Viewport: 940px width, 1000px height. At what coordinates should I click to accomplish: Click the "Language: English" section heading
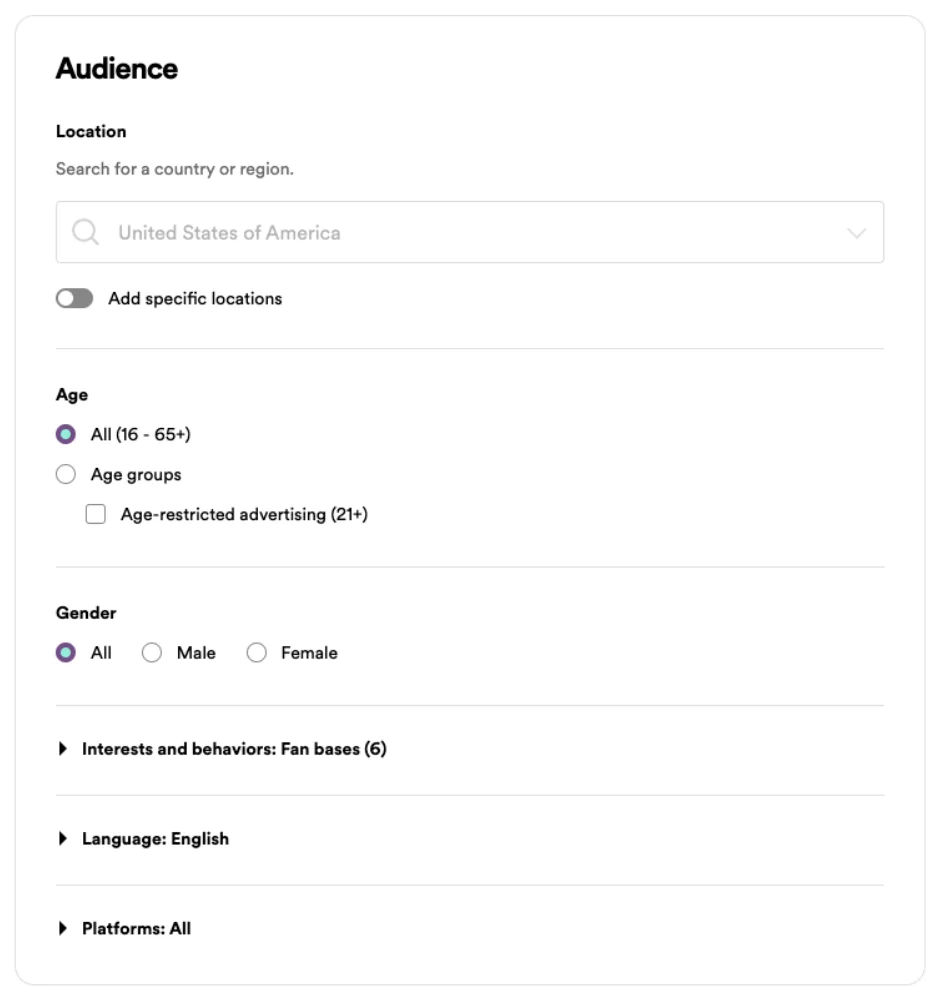tap(155, 839)
